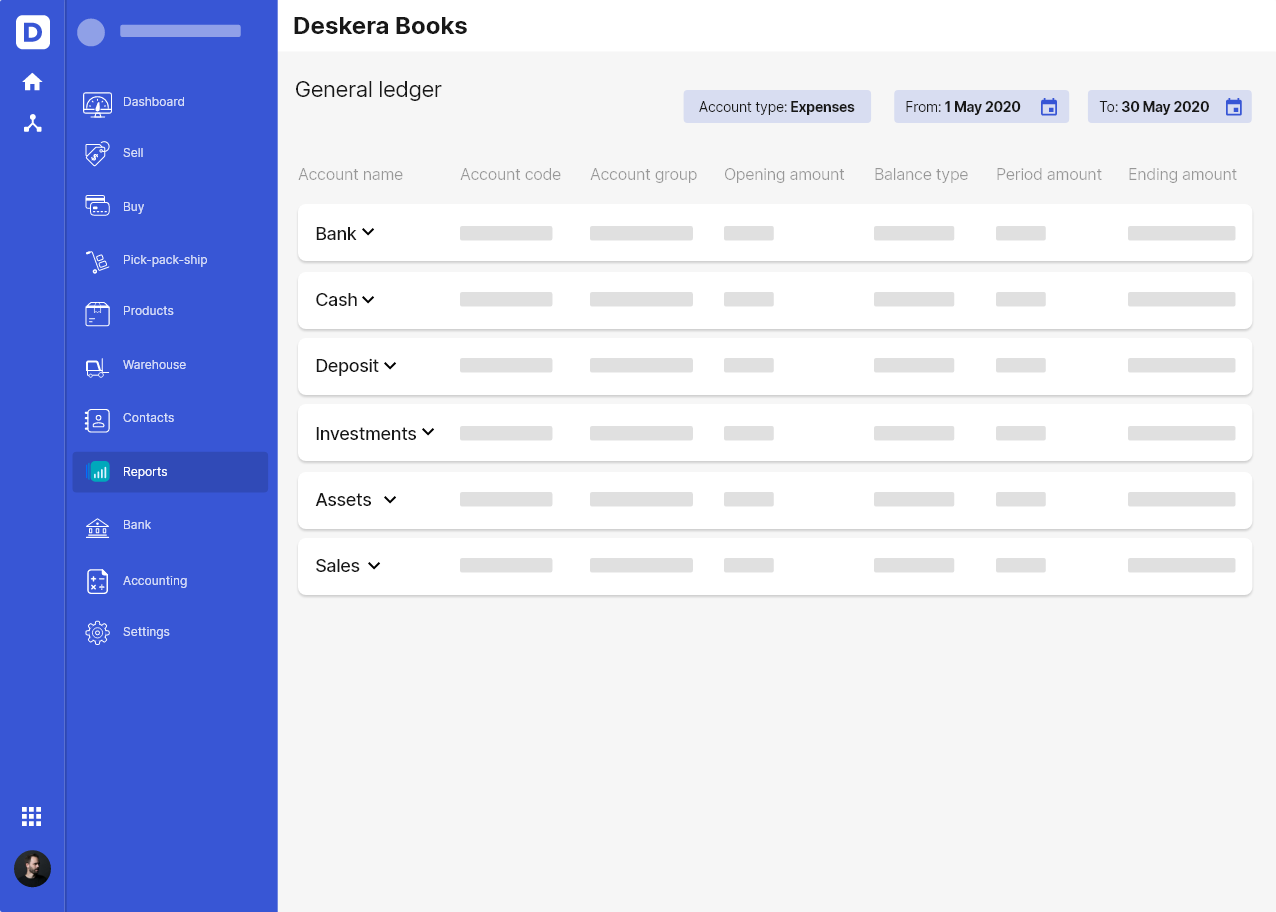Expand the Investments account row chevron
The image size is (1276, 912).
point(428,432)
